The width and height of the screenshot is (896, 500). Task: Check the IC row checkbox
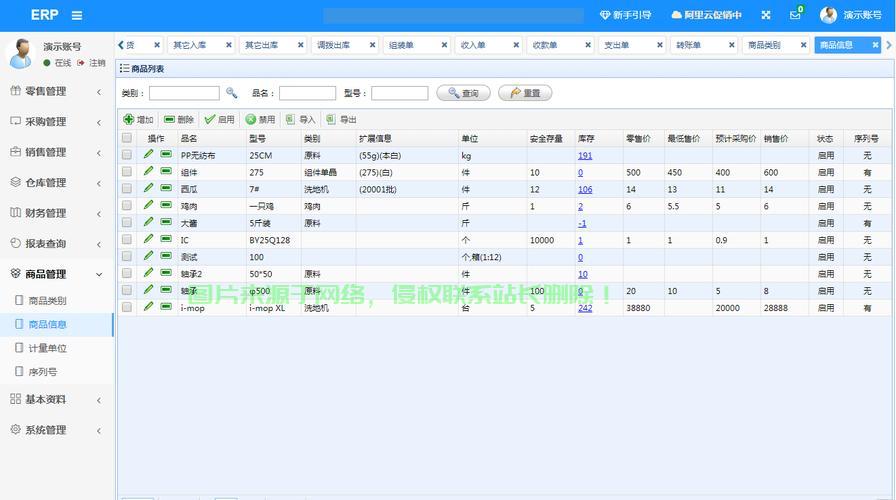tap(127, 239)
